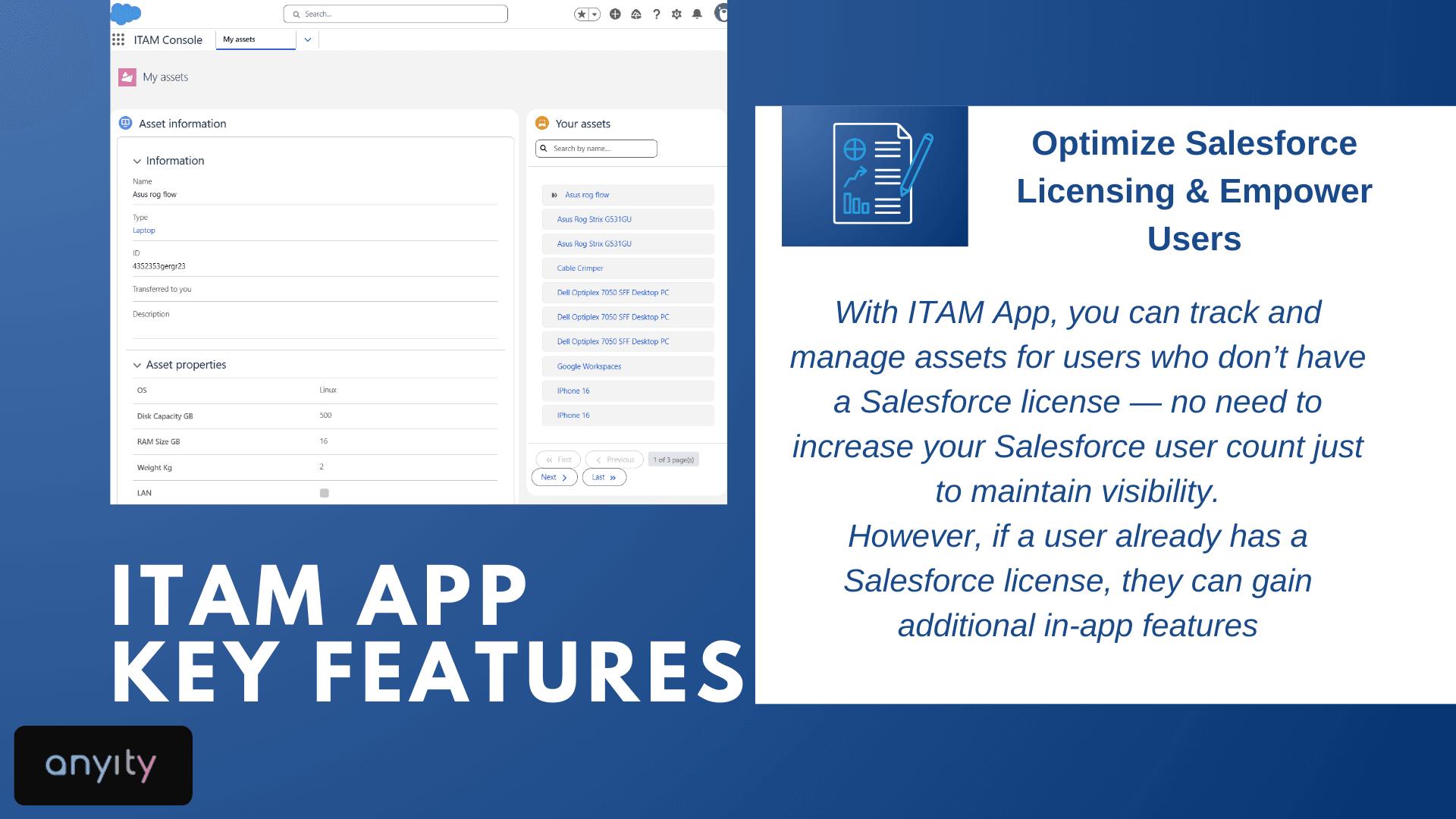Click the magnifier in Search by name

(x=544, y=149)
